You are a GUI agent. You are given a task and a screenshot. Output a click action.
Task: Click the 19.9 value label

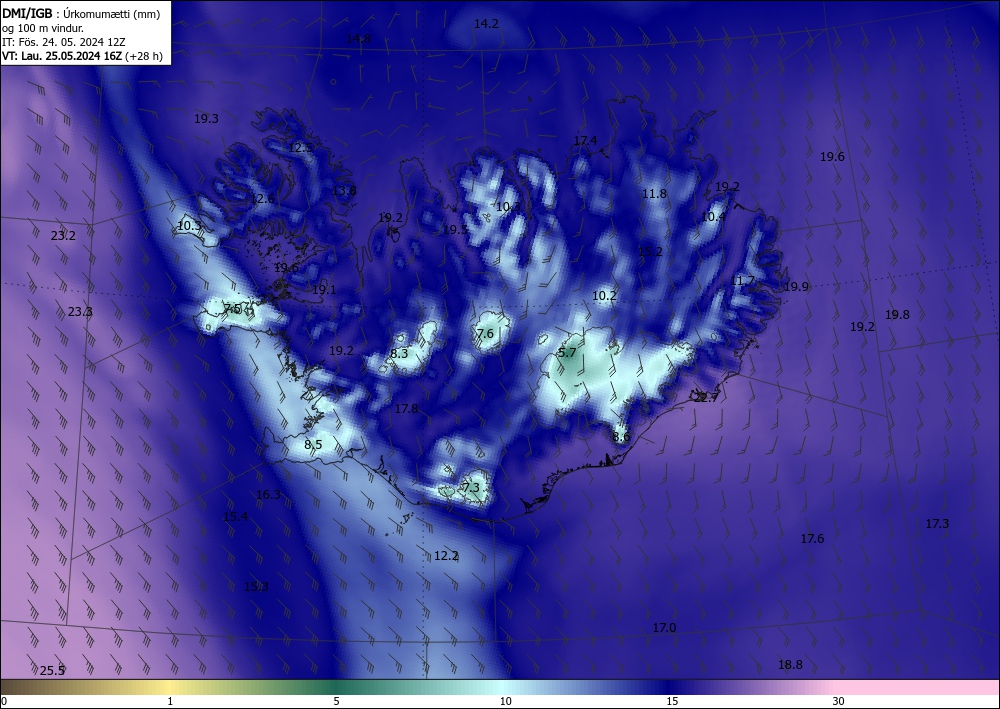(x=796, y=287)
